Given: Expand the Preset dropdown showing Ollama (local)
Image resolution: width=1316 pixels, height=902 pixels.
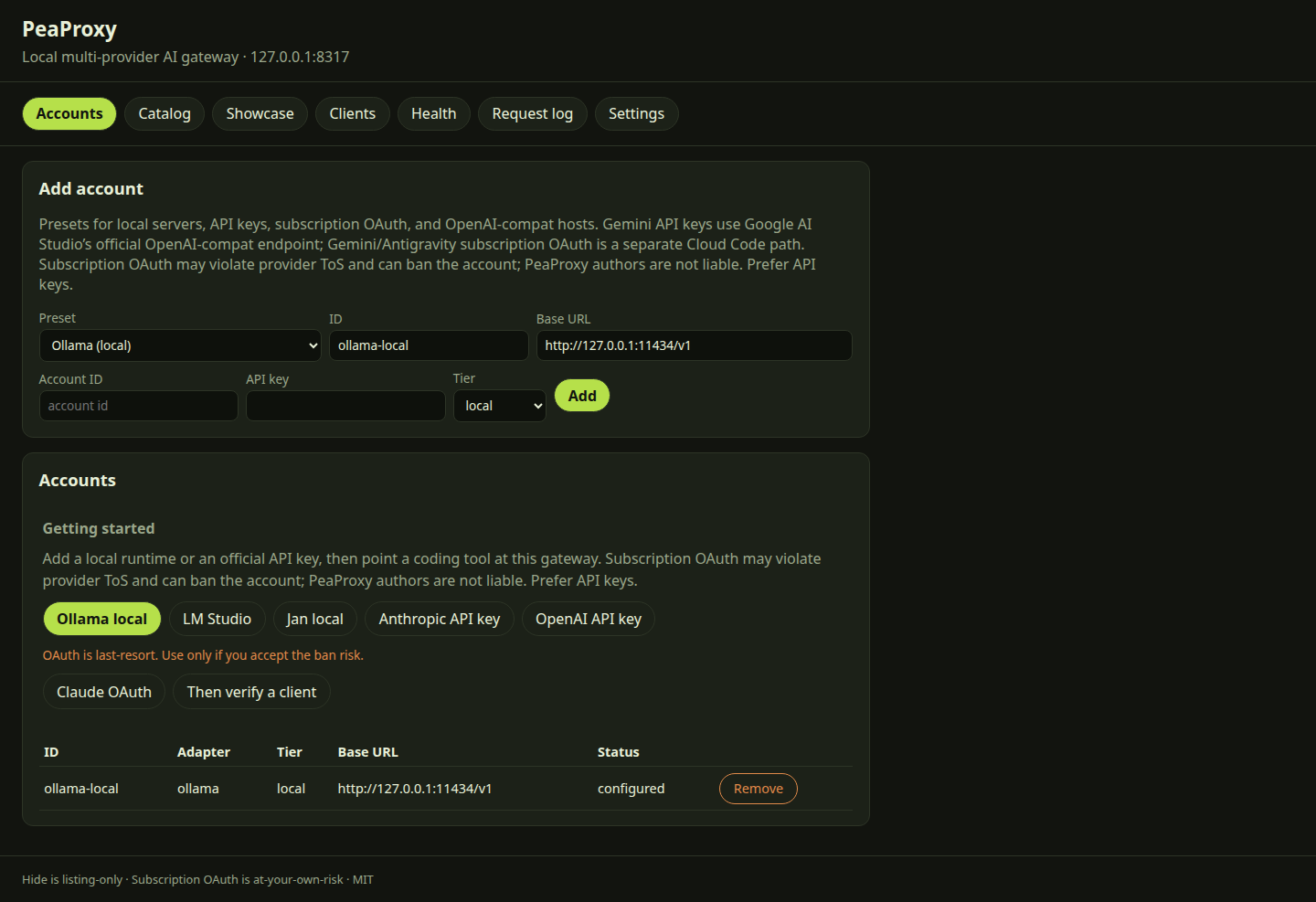Looking at the screenshot, I should tap(180, 345).
